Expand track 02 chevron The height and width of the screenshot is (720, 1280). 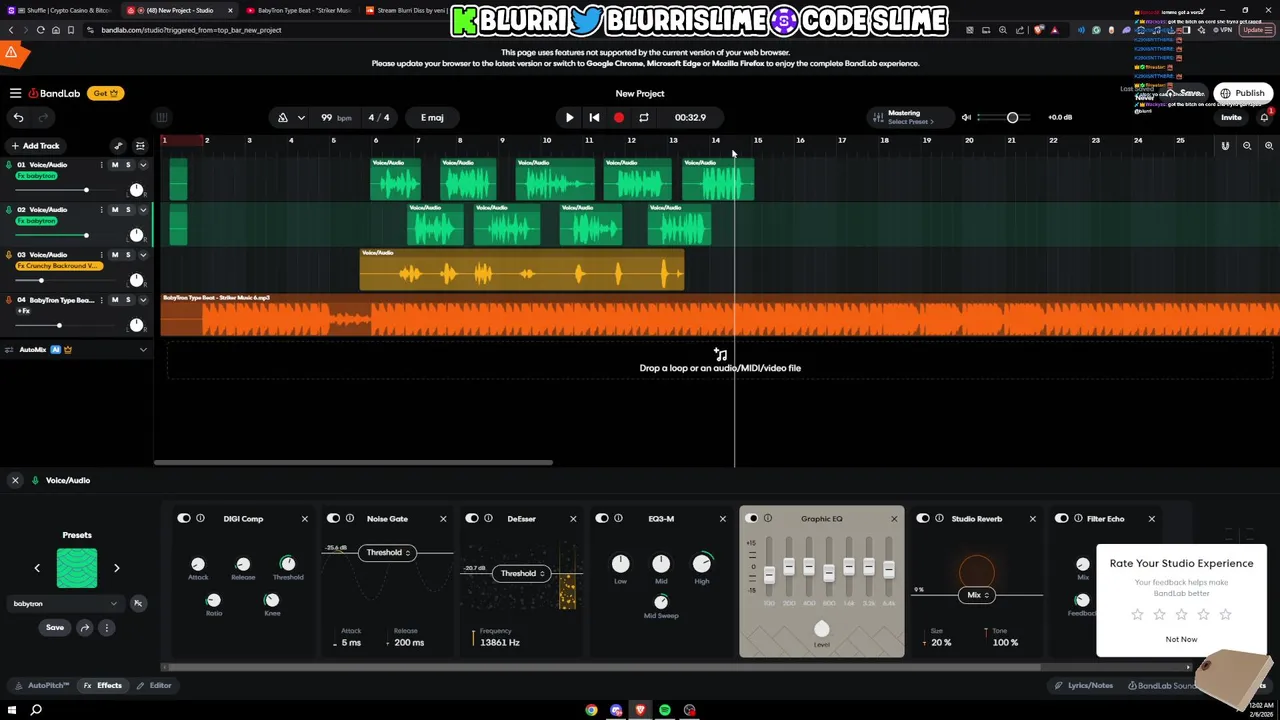[143, 210]
